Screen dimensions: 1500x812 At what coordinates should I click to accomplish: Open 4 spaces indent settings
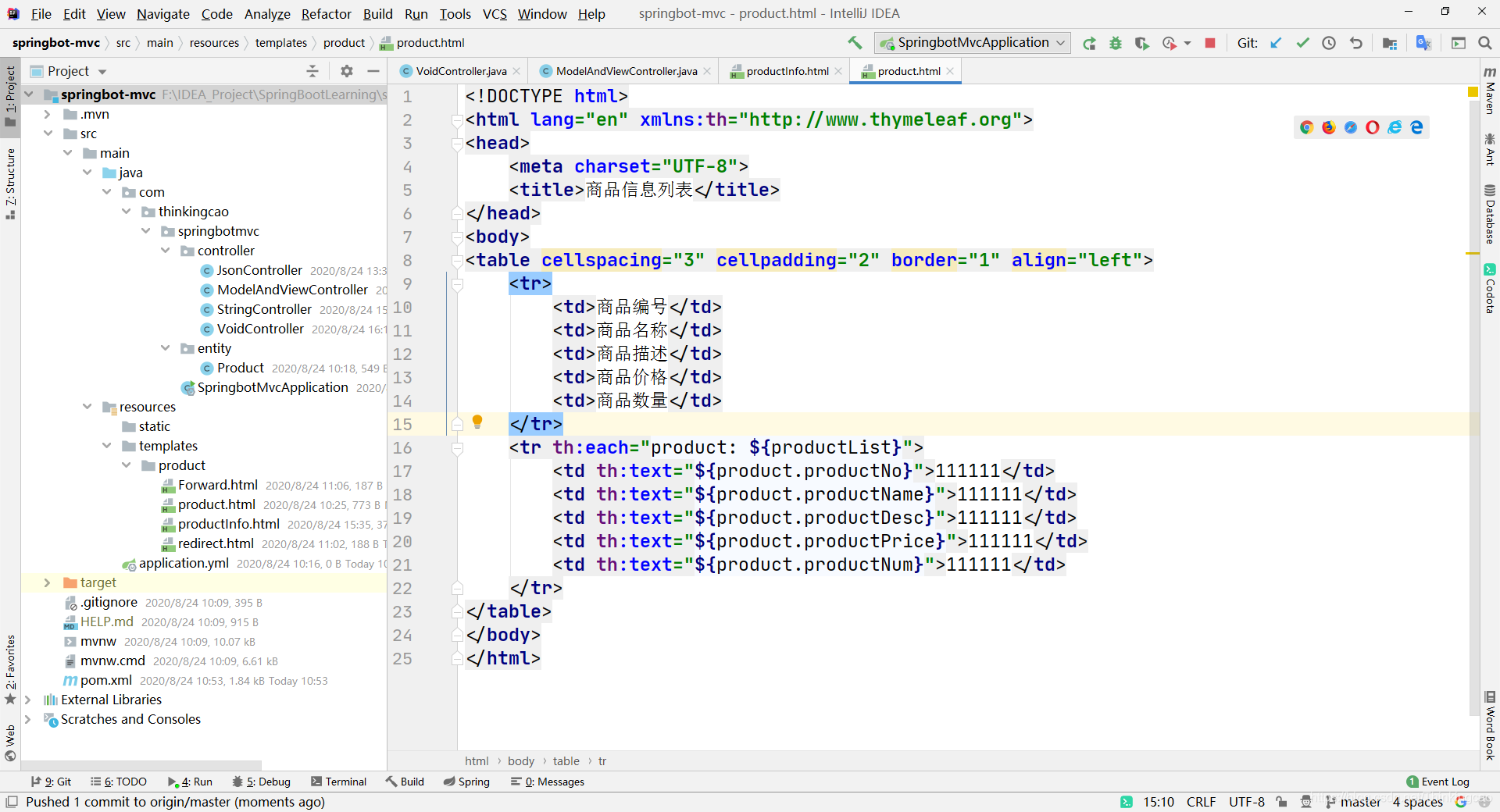pos(1417,802)
